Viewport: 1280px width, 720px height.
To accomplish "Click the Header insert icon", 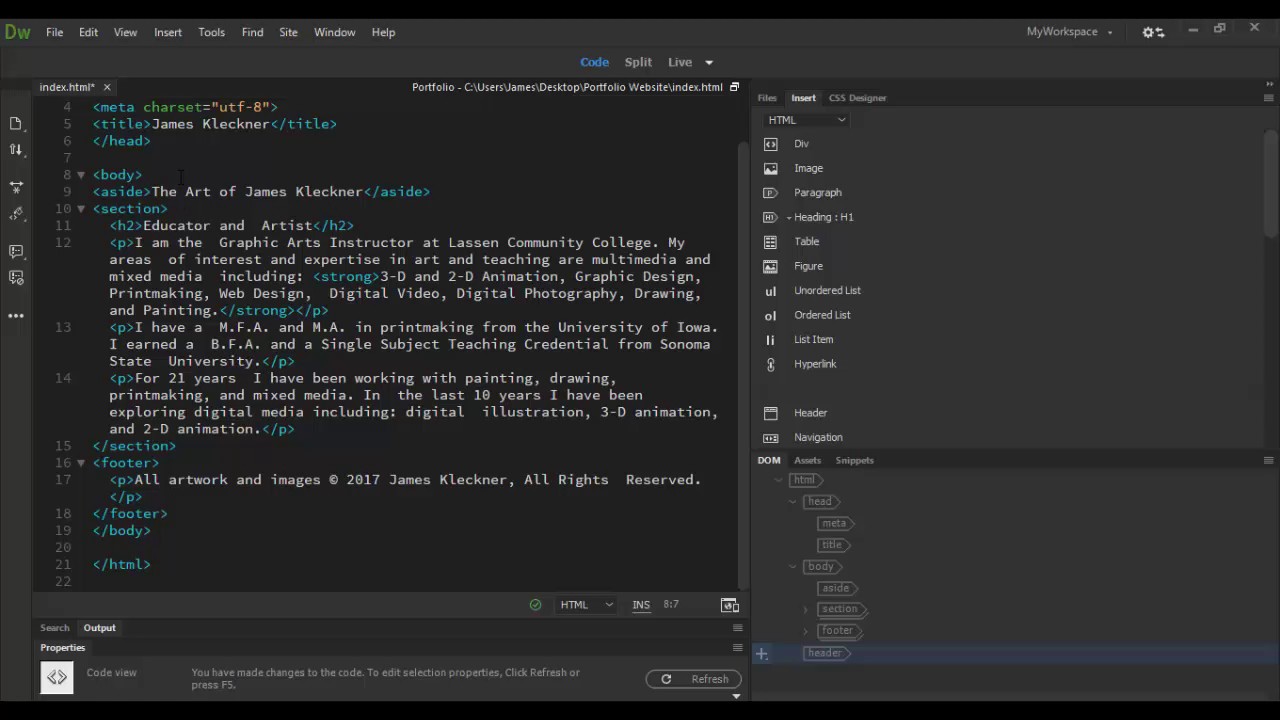I will [x=770, y=413].
